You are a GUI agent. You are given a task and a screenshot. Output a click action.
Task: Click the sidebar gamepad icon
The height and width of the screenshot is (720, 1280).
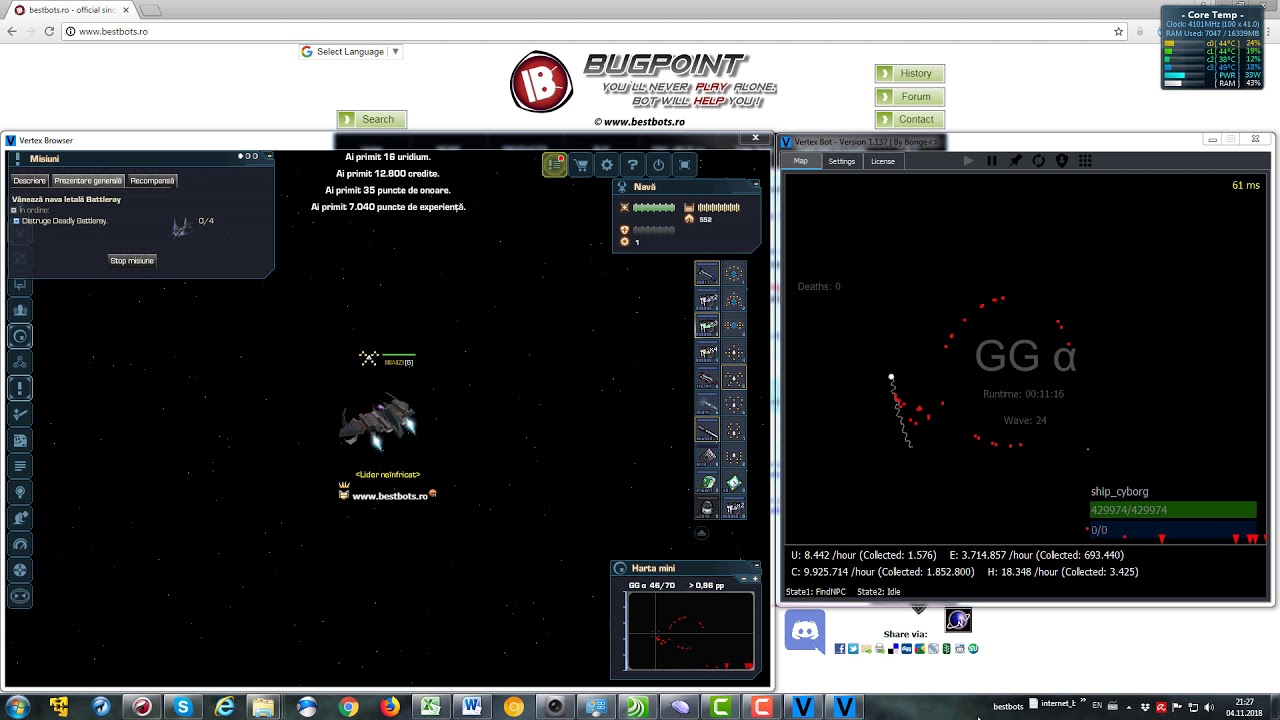click(x=20, y=596)
